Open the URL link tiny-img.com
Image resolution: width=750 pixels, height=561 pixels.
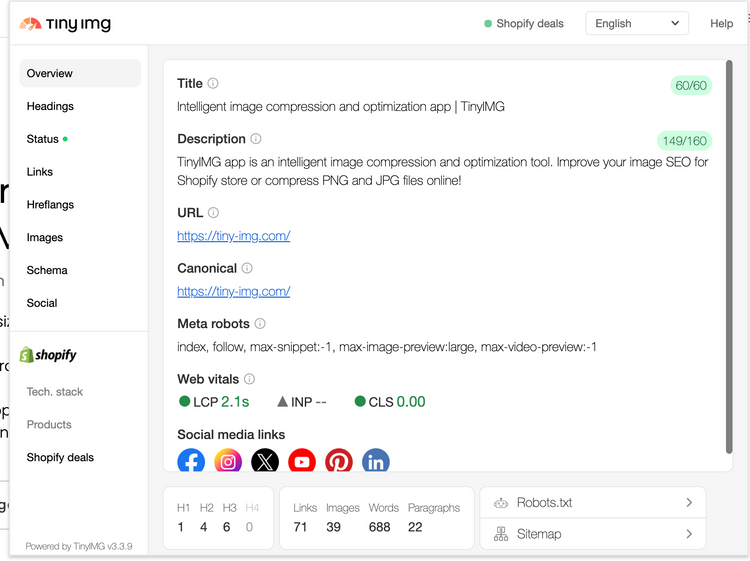tap(233, 236)
